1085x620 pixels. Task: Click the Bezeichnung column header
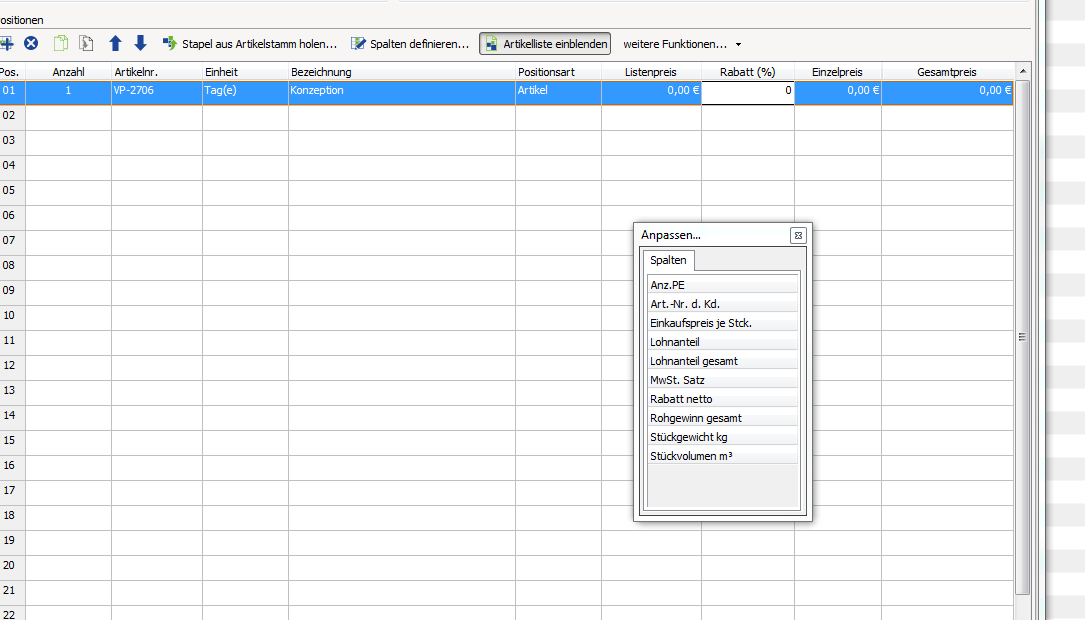402,72
